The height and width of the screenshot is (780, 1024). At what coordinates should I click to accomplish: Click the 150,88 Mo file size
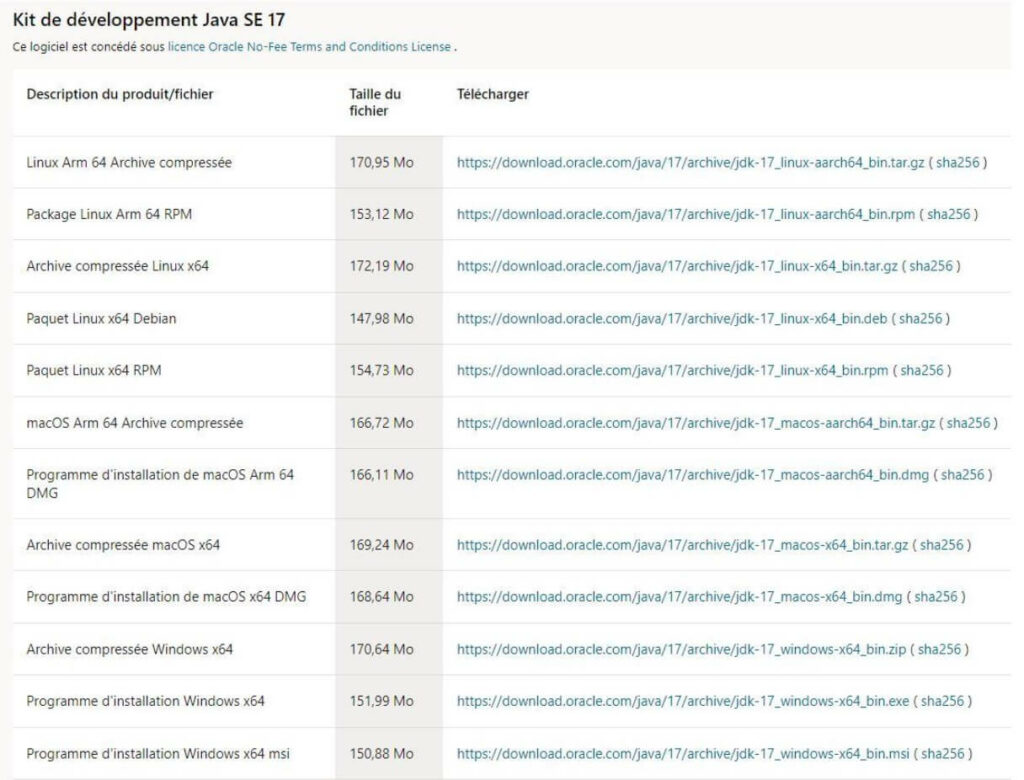point(381,754)
